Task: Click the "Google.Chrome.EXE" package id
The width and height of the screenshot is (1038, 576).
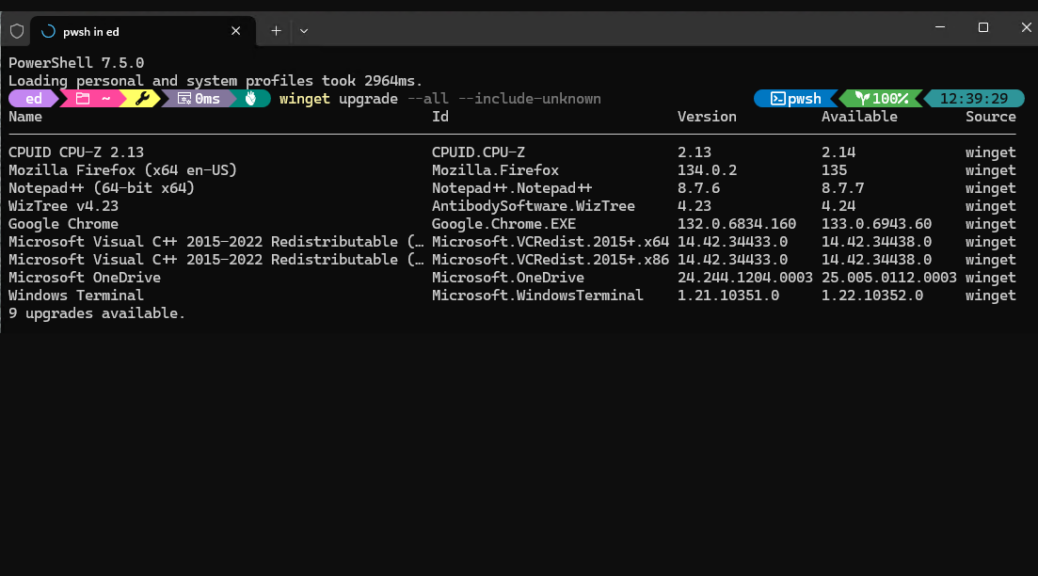Action: click(x=504, y=224)
